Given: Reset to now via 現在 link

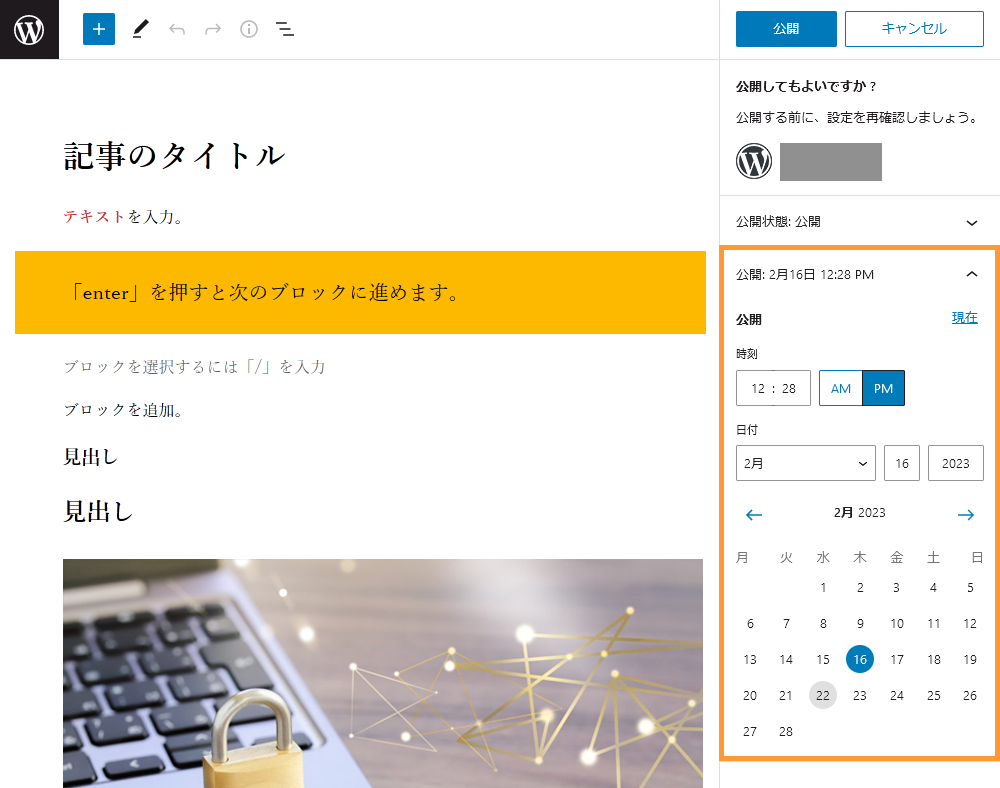Looking at the screenshot, I should coord(964,317).
